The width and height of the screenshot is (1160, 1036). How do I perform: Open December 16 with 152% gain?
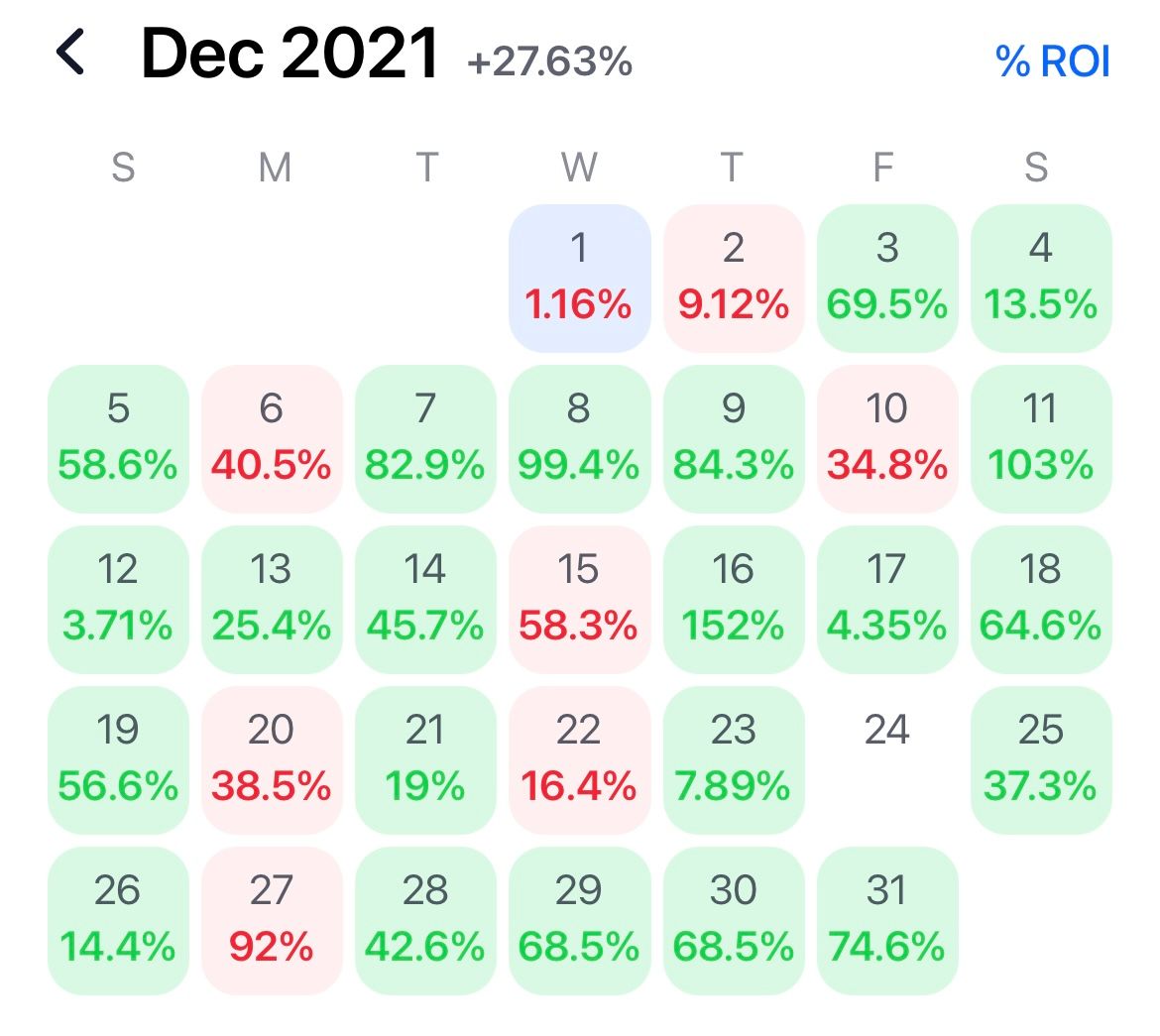pos(733,600)
